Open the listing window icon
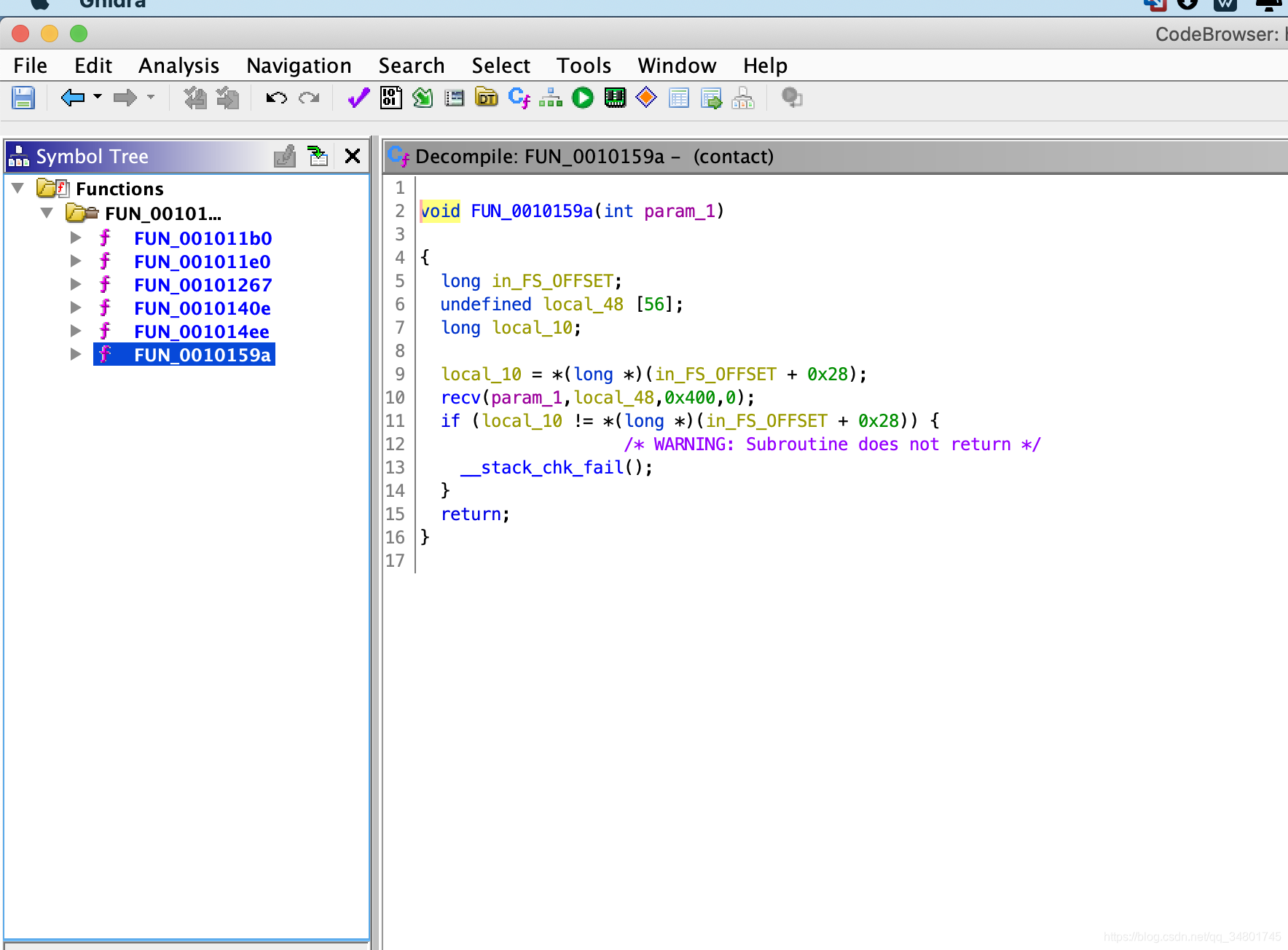 (455, 98)
